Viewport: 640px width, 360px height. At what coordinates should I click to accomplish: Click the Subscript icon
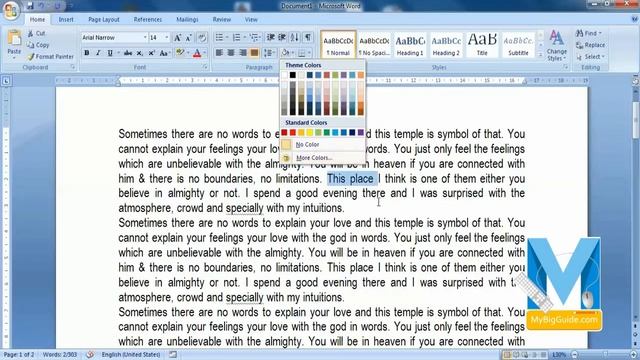tap(140, 53)
